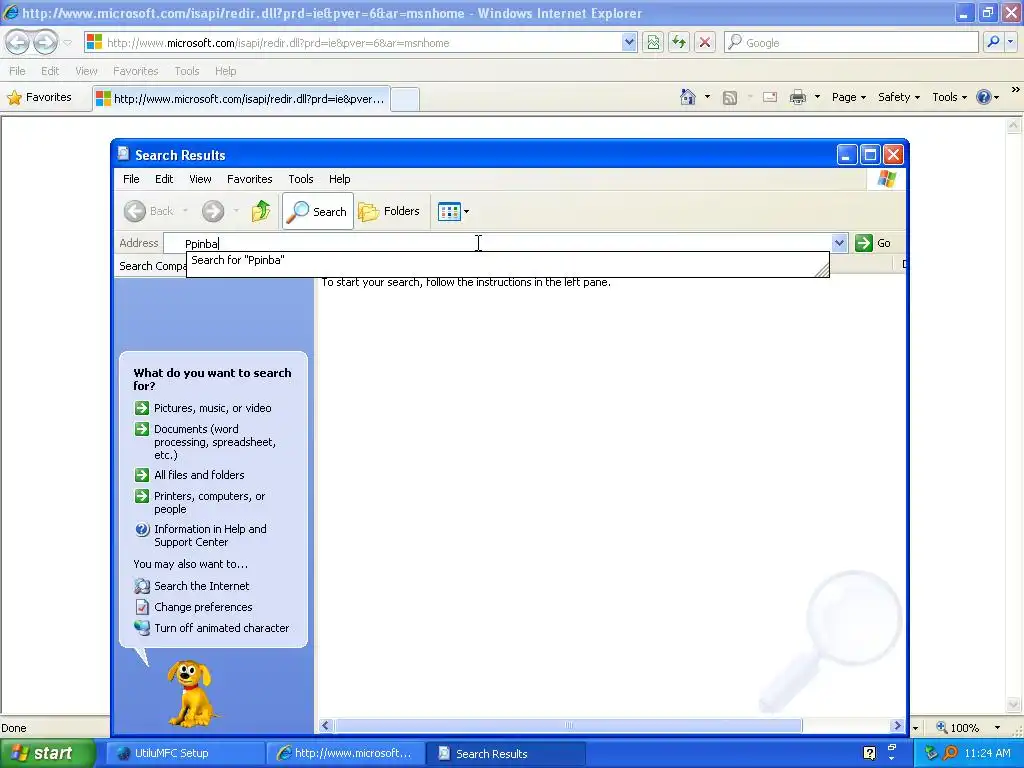Click the IE Read Mail icon
This screenshot has height=768, width=1024.
[770, 97]
